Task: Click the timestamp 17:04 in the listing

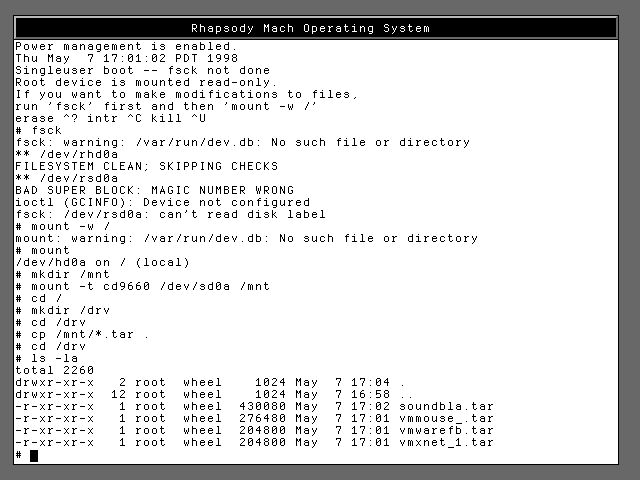Action: [370, 382]
